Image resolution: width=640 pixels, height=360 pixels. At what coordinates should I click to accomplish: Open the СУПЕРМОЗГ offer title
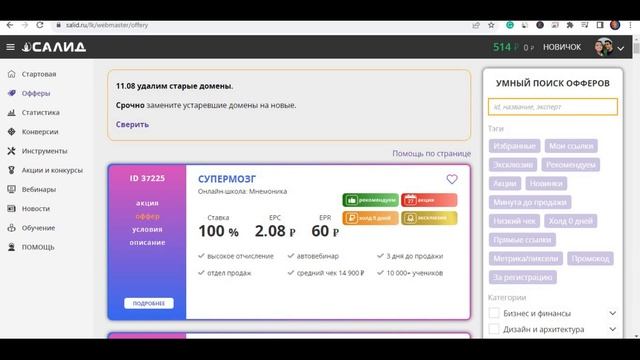pyautogui.click(x=227, y=179)
